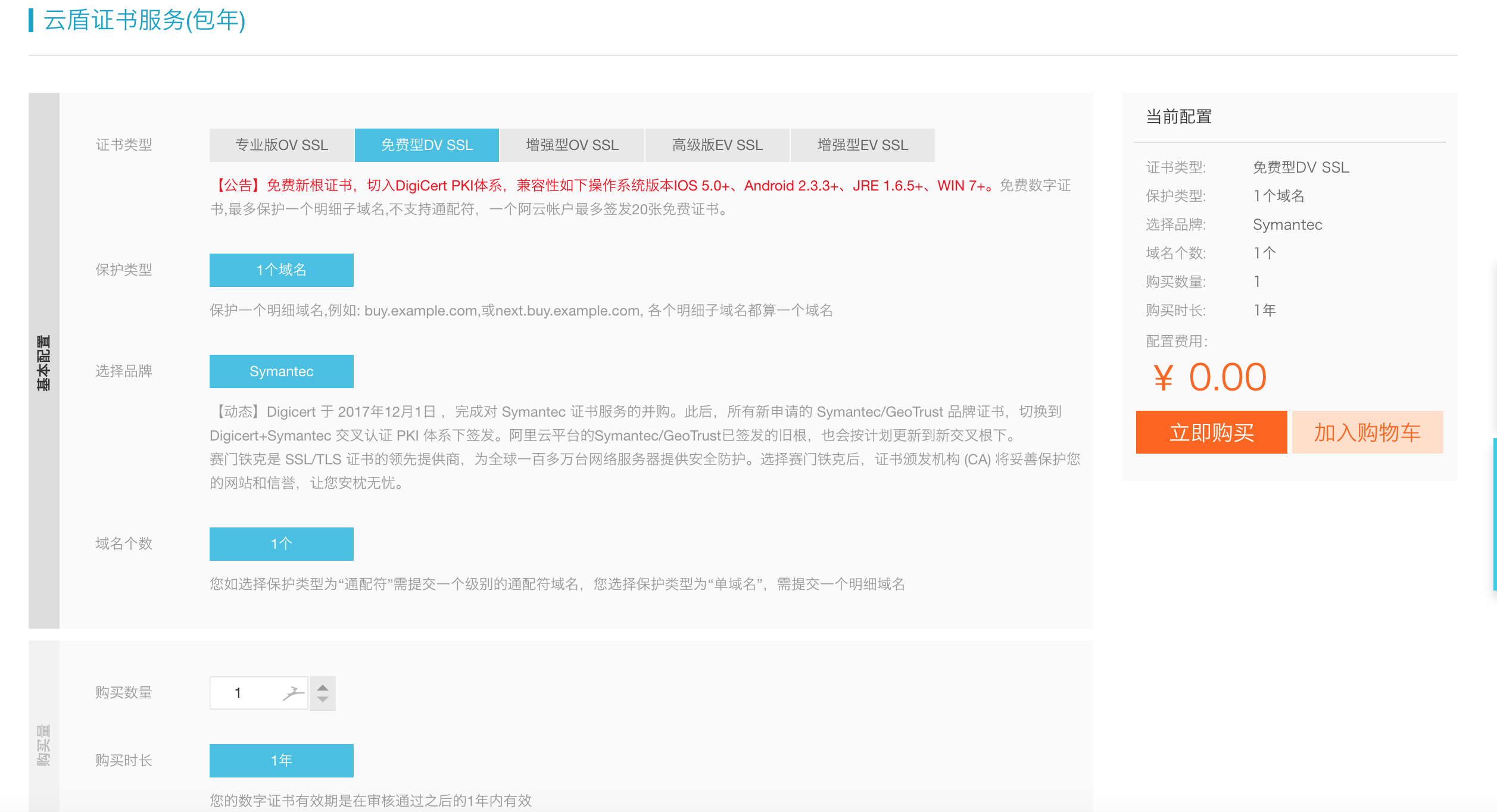Viewport: 1497px width, 812px height.
Task: Click the 购买量 vertical section label
Action: 44,745
